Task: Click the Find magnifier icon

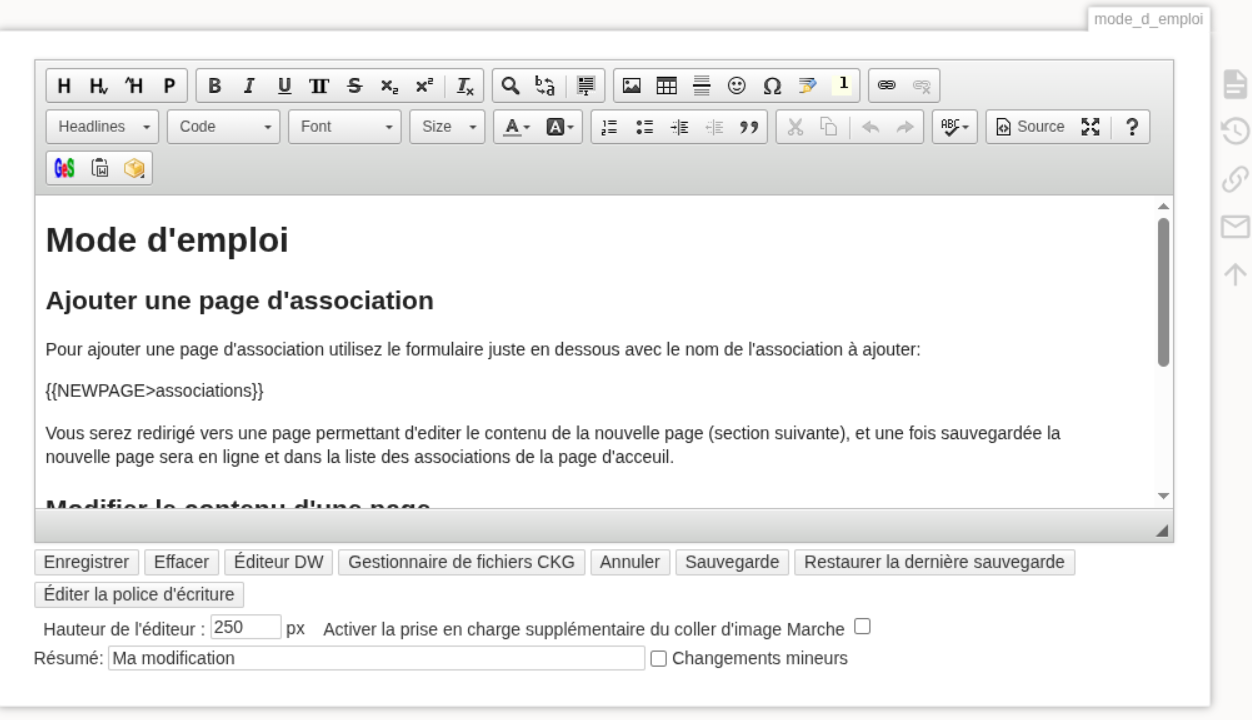Action: (x=510, y=86)
